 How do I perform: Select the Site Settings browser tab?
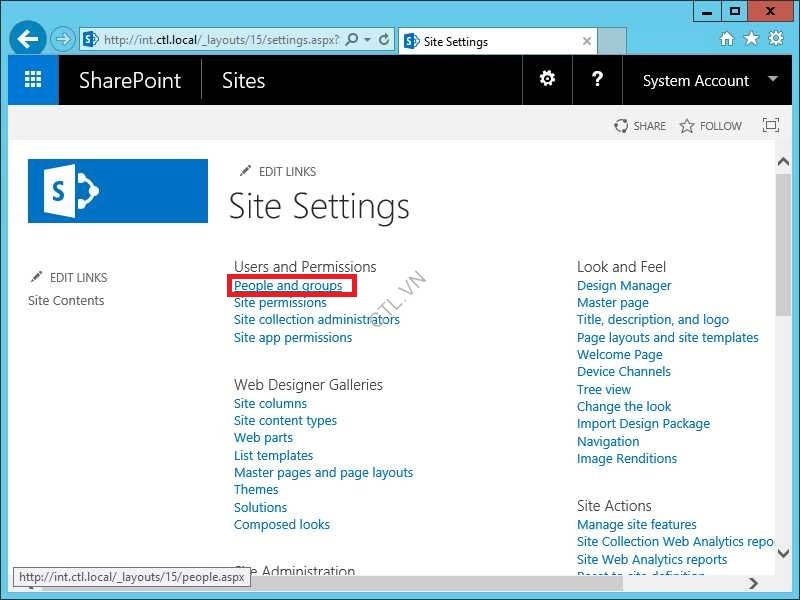[x=490, y=42]
